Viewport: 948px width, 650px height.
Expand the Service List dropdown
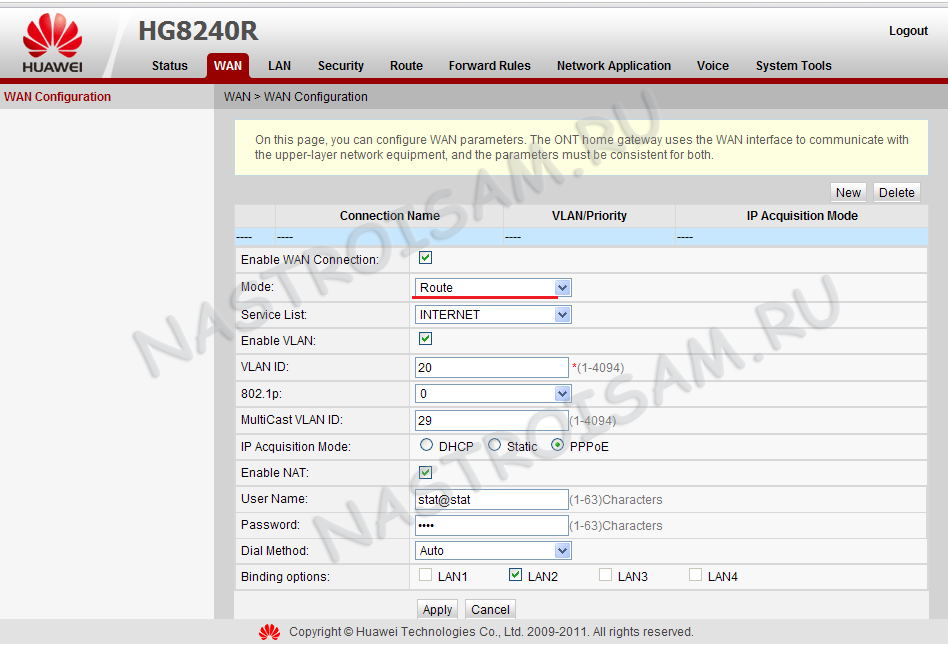coord(493,315)
